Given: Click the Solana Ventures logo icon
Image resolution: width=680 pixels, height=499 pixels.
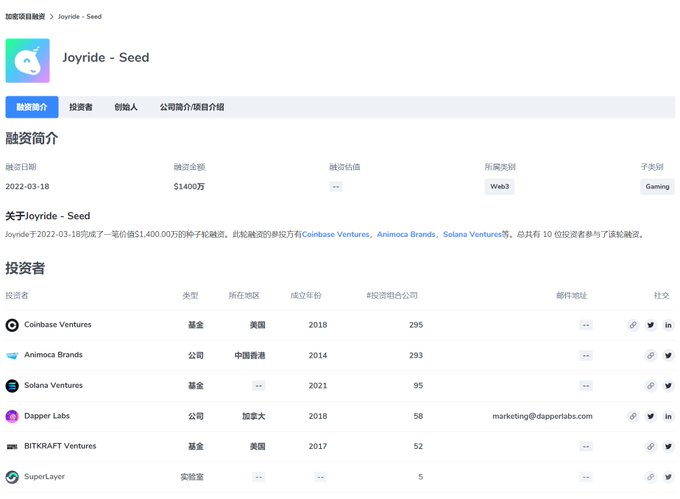Looking at the screenshot, I should (12, 385).
